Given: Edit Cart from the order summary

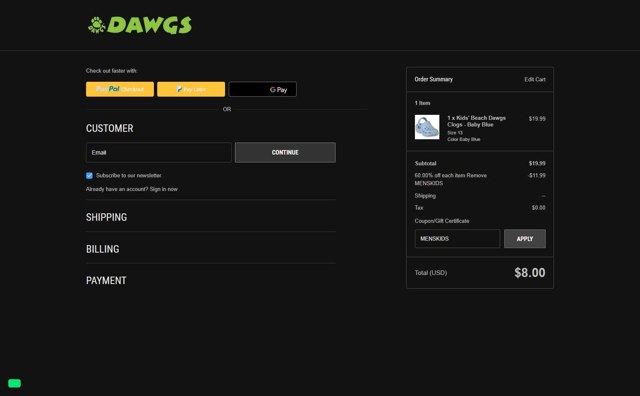Looking at the screenshot, I should (535, 79).
